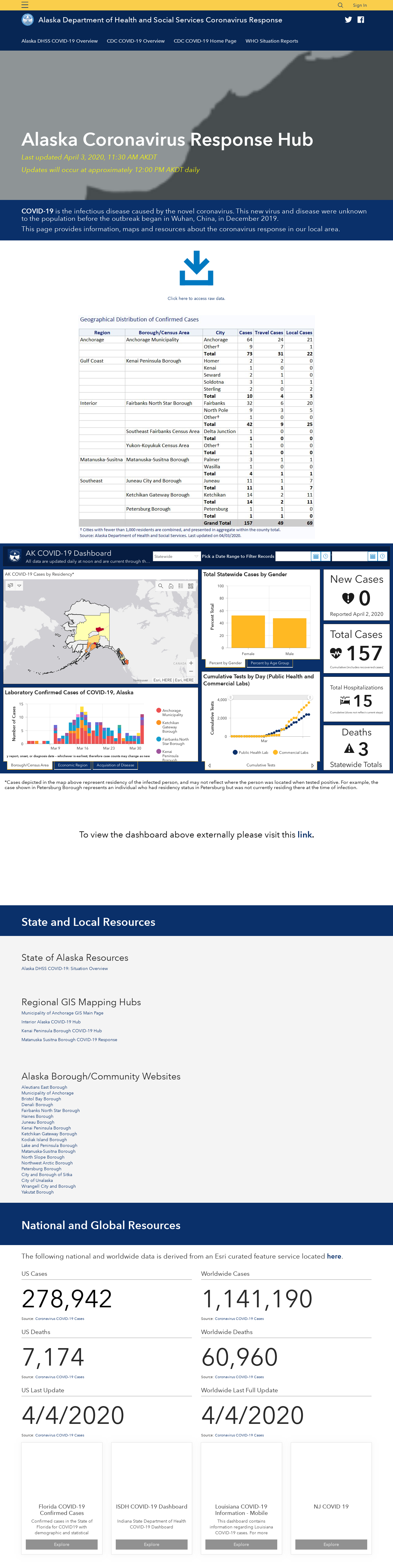Click the map home extent icon
Image resolution: width=393 pixels, height=1568 pixels.
171,585
